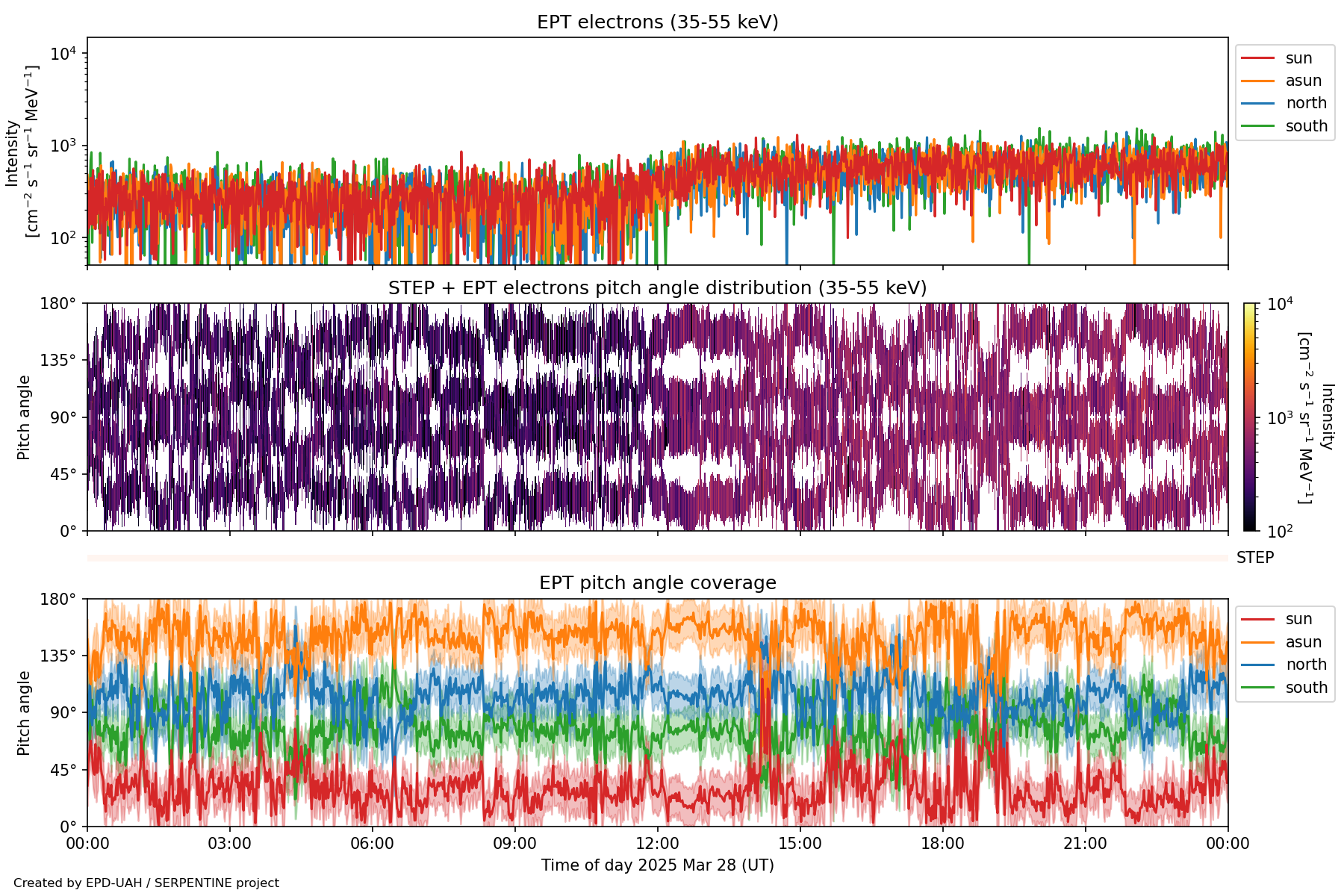Click the 'EPT electrons (35-55 keV)' title
Viewport: 1344px width, 896px height.
click(x=657, y=22)
